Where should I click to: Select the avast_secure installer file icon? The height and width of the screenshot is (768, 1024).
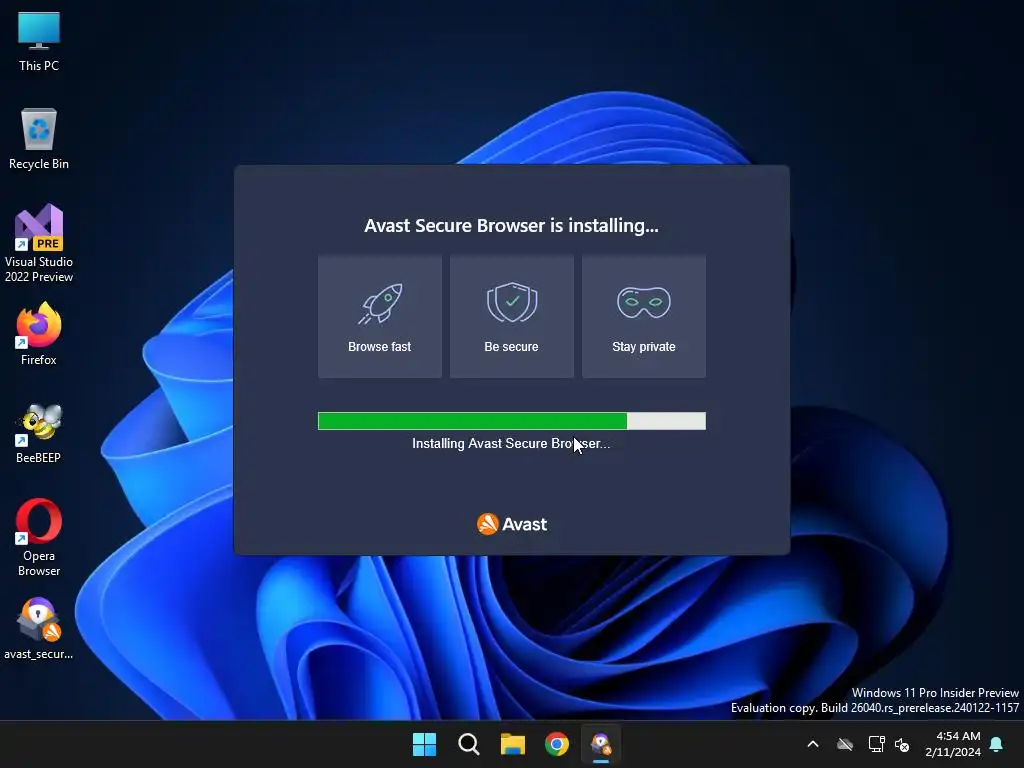39,628
